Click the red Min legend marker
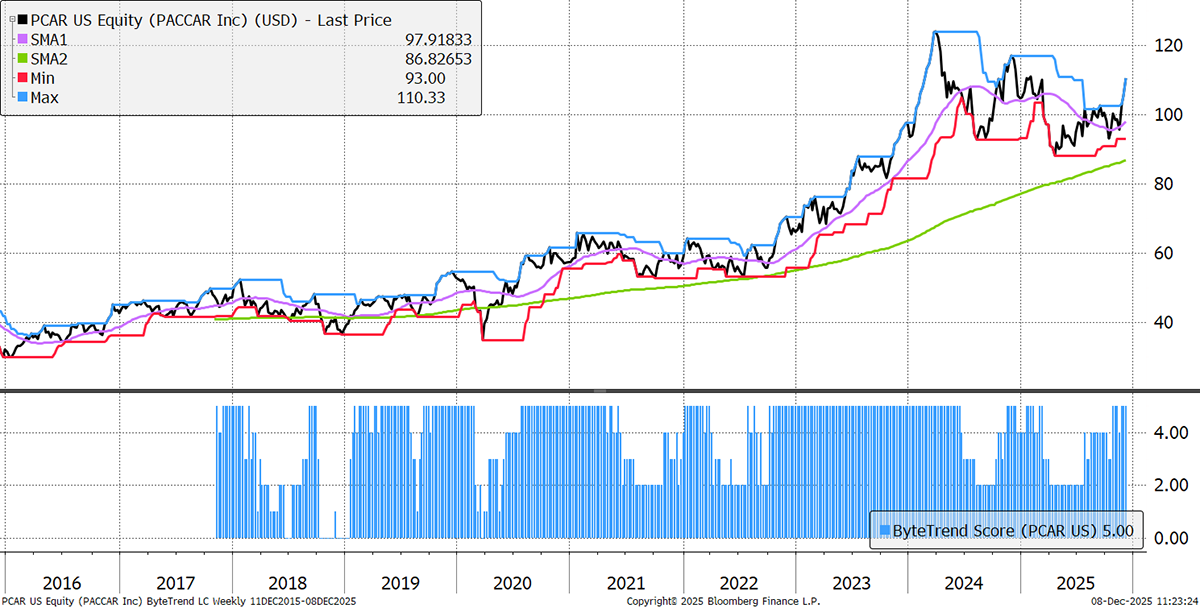The width and height of the screenshot is (1200, 608). 11,78
